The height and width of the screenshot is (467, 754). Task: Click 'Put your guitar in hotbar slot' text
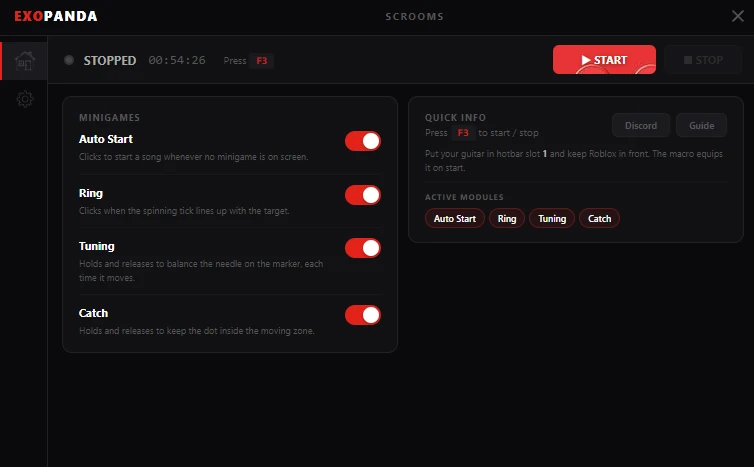(574, 161)
